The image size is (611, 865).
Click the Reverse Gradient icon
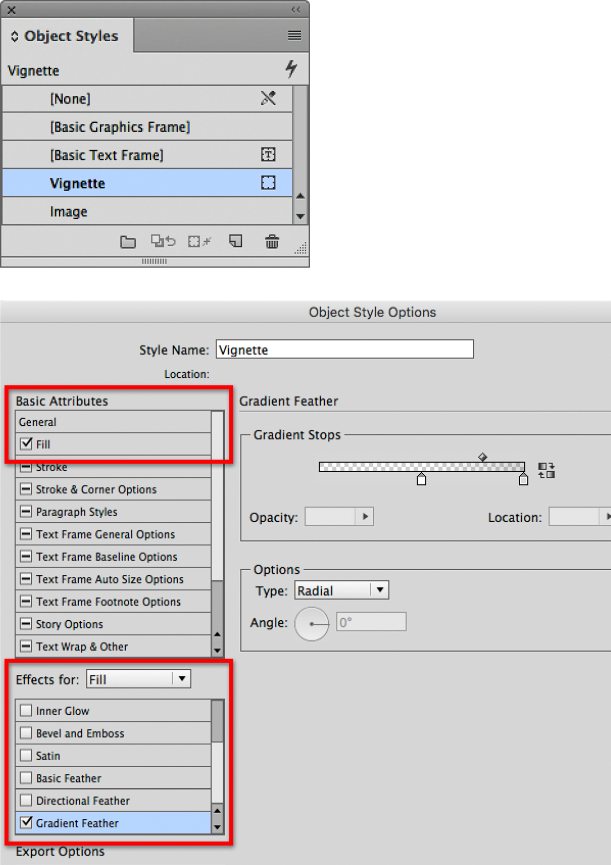(546, 470)
